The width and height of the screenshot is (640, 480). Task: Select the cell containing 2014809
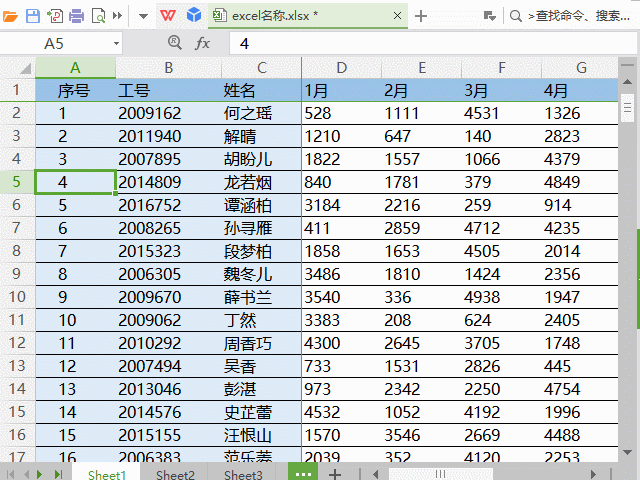(x=169, y=182)
